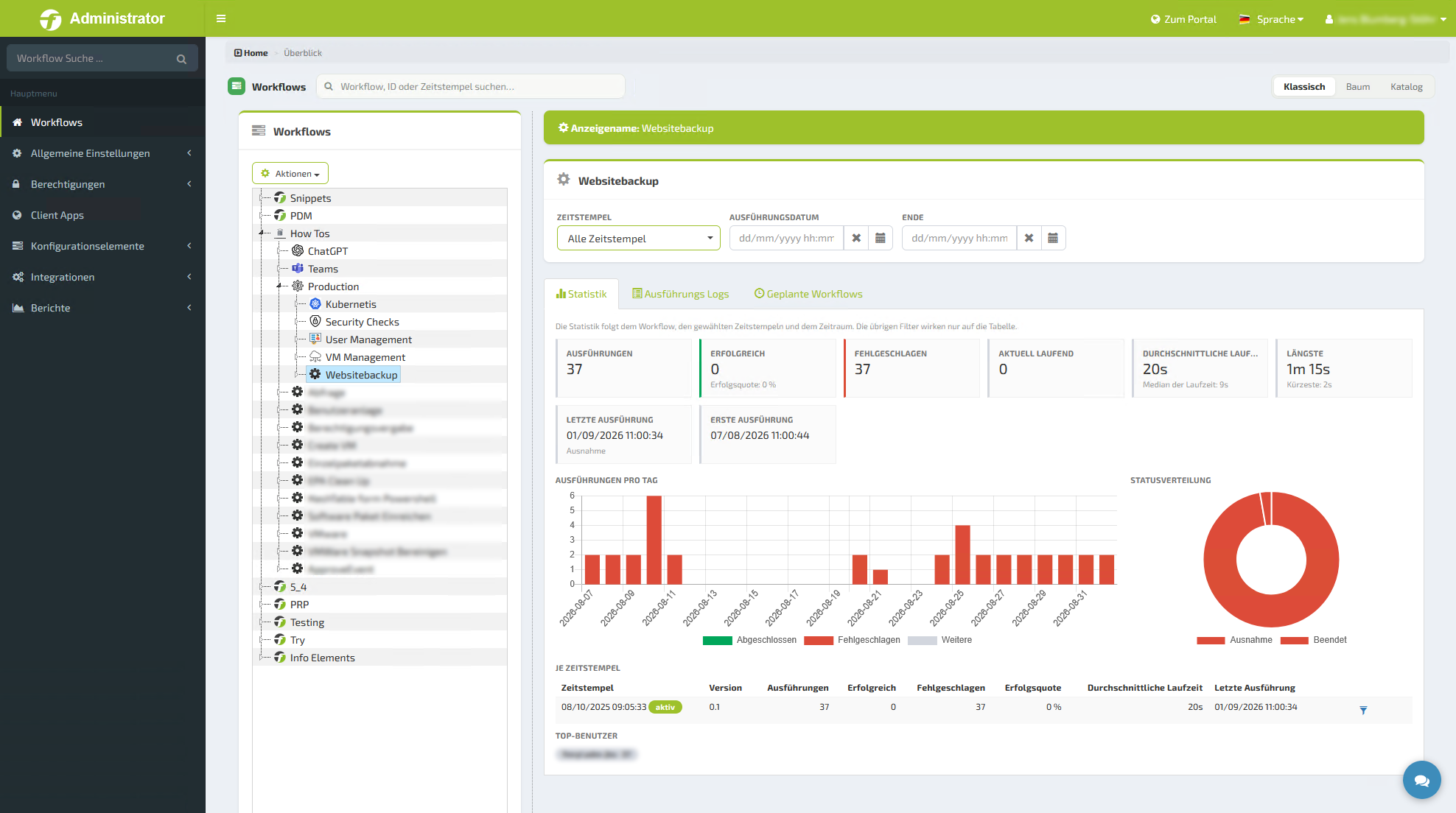The width and height of the screenshot is (1456, 813).
Task: Select the Testing tree item
Action: click(x=307, y=622)
